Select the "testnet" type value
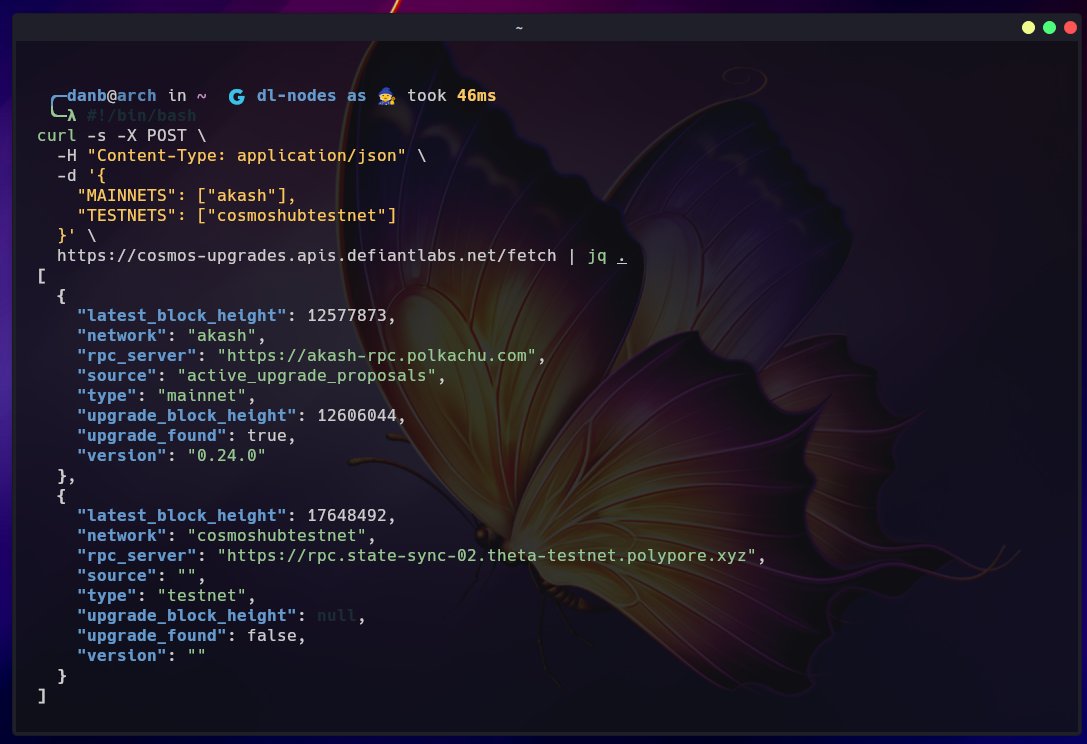The width and height of the screenshot is (1087, 744). 202,596
